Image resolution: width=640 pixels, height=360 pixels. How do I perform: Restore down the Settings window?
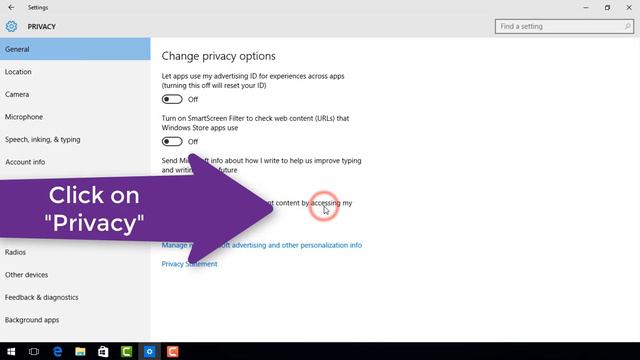607,7
